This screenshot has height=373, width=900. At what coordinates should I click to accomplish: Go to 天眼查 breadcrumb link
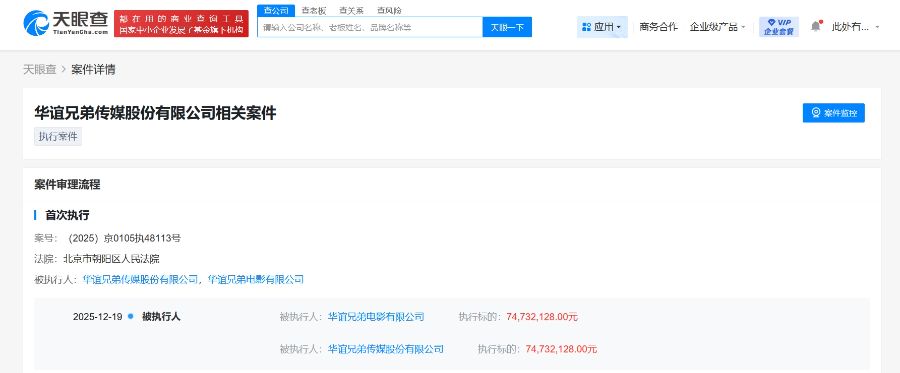(x=40, y=69)
